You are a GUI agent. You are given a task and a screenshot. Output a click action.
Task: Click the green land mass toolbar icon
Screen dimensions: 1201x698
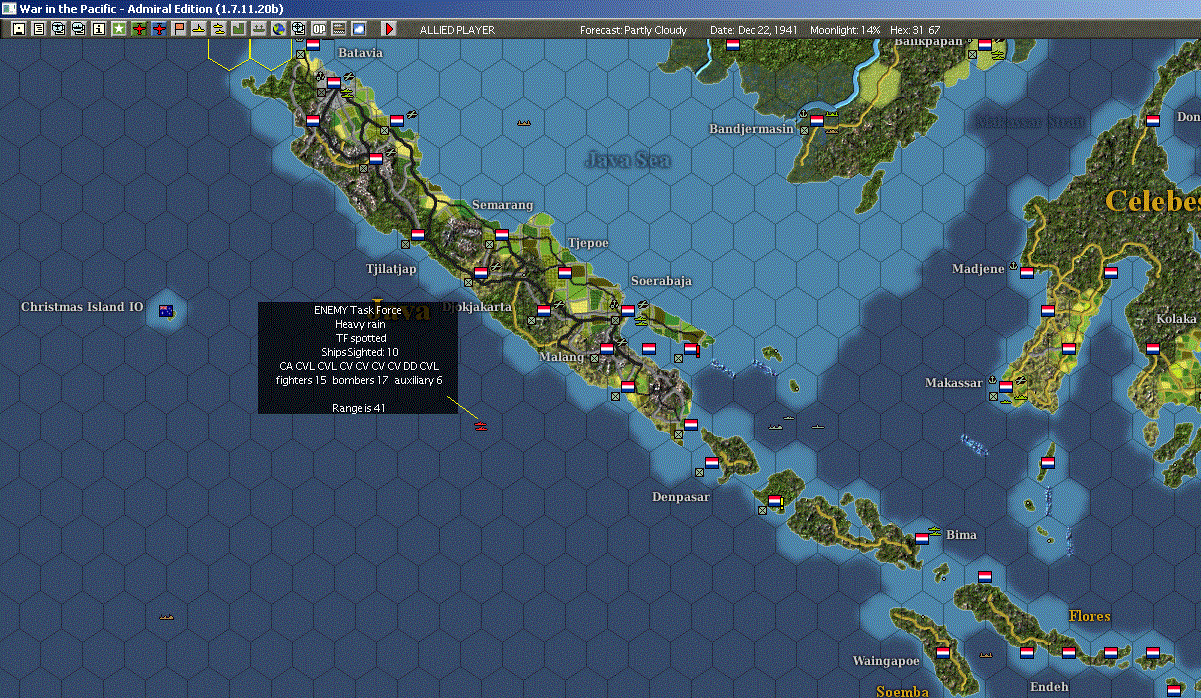239,29
